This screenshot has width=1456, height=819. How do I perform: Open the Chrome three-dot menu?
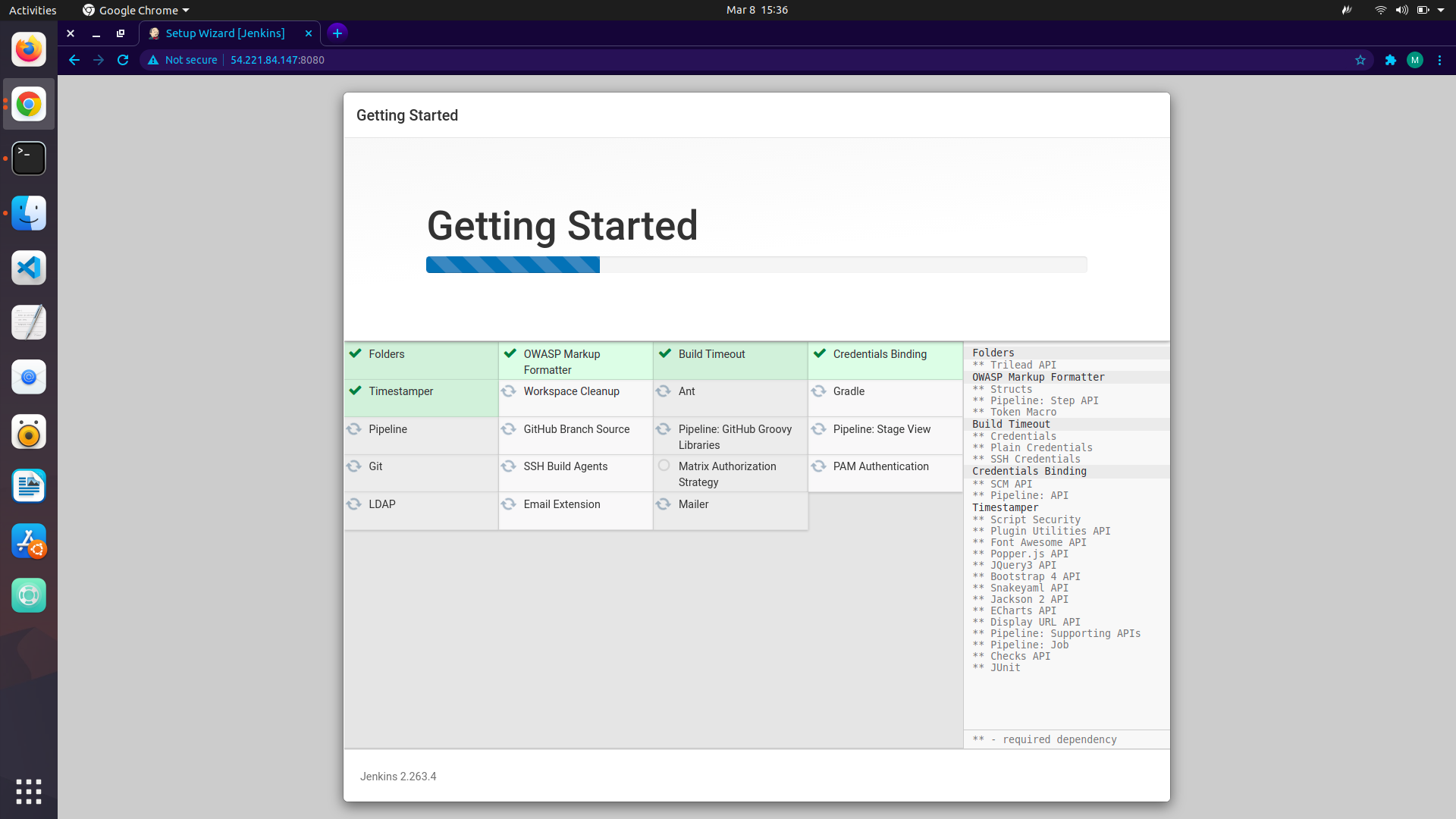pos(1439,60)
